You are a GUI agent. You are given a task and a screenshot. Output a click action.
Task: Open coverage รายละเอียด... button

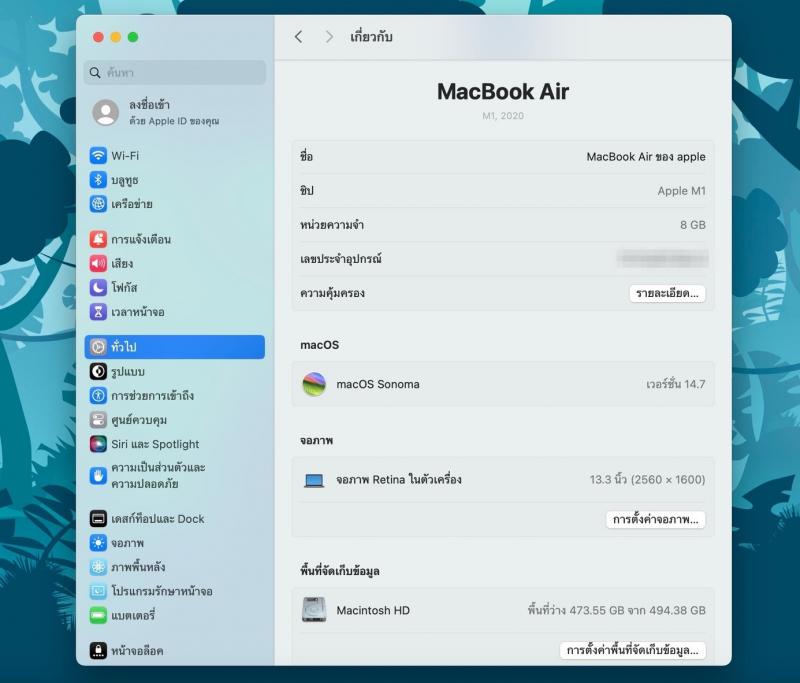click(x=667, y=293)
